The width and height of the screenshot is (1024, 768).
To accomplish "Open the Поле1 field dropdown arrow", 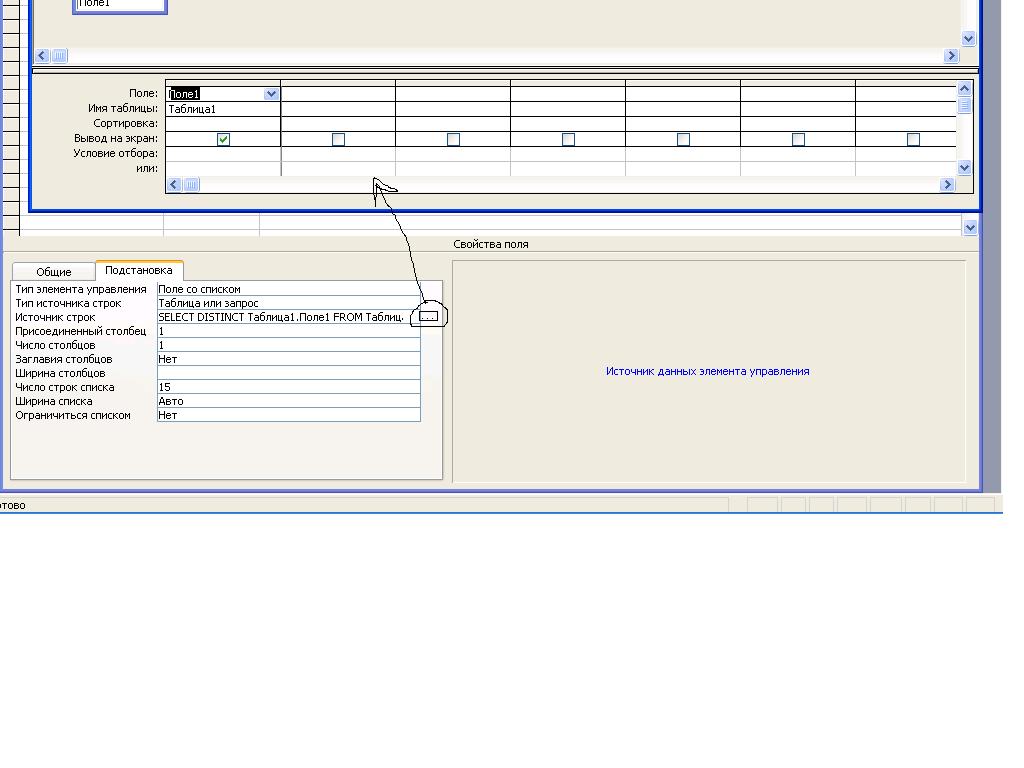I will coord(271,94).
